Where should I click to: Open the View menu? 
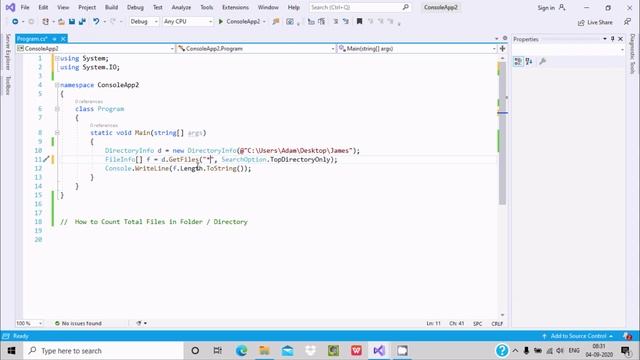point(63,7)
